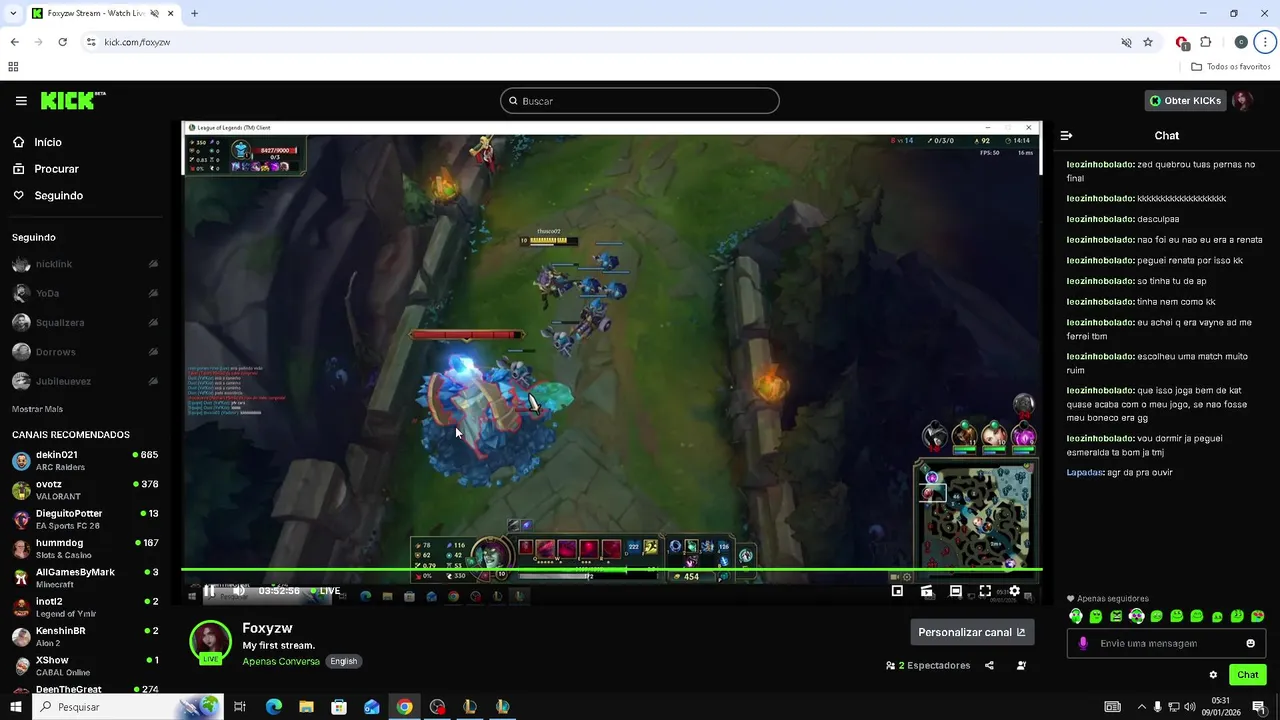Screen dimensions: 1280x720
Task: Open the nicklink followed channel
Action: pos(85,264)
